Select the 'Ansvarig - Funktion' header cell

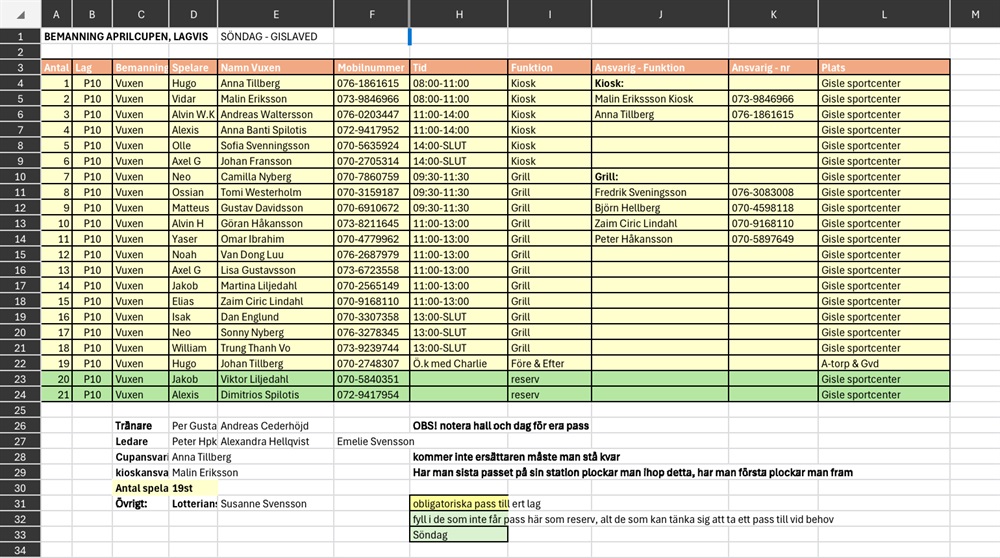pyautogui.click(x=659, y=68)
